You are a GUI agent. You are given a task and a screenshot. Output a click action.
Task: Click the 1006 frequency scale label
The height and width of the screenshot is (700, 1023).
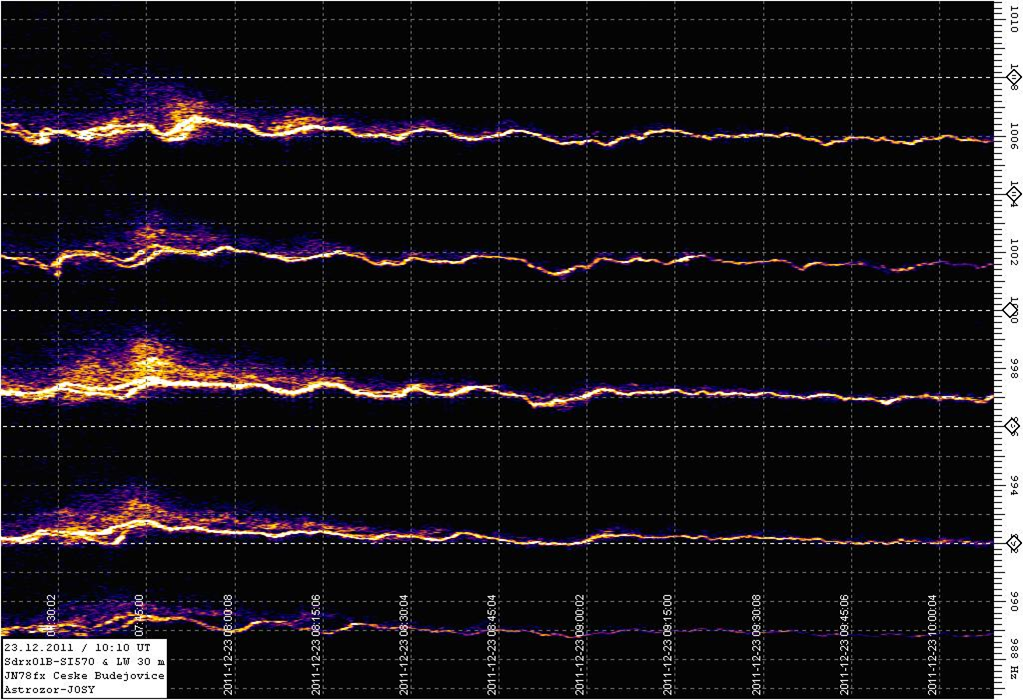click(1013, 135)
